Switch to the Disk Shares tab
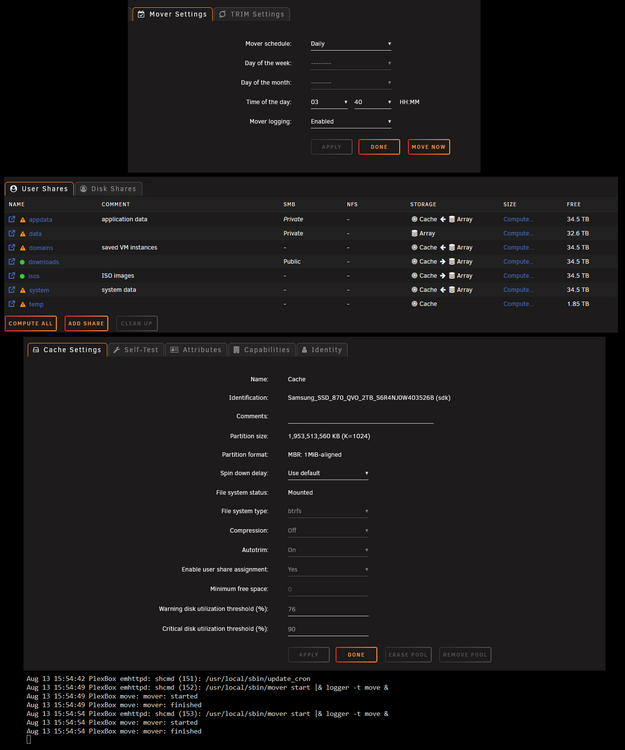625x750 pixels. point(108,189)
